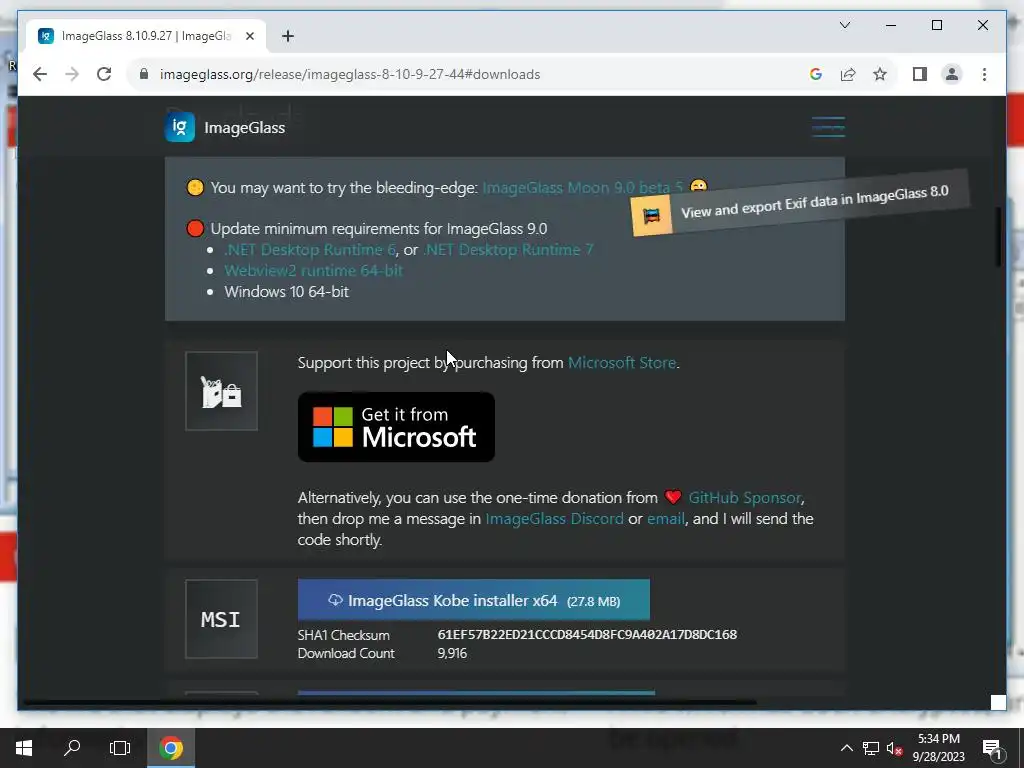The height and width of the screenshot is (768, 1024).
Task: Click the store shopping bags icon
Action: [x=221, y=391]
